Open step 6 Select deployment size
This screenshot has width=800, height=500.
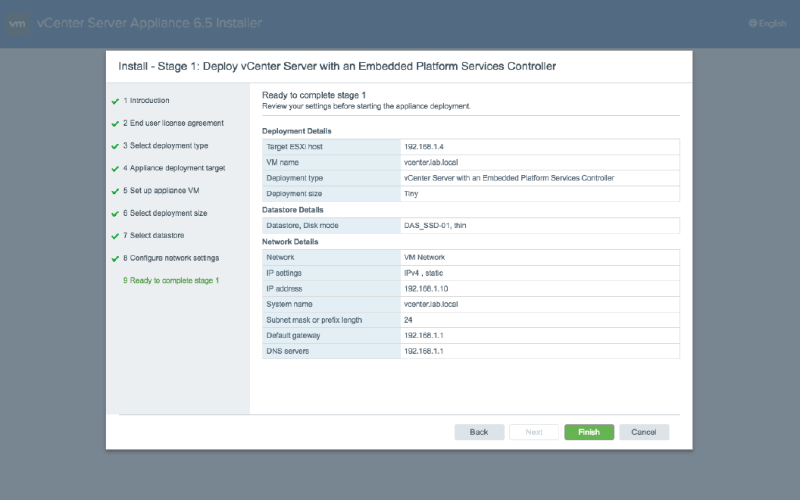coord(165,213)
